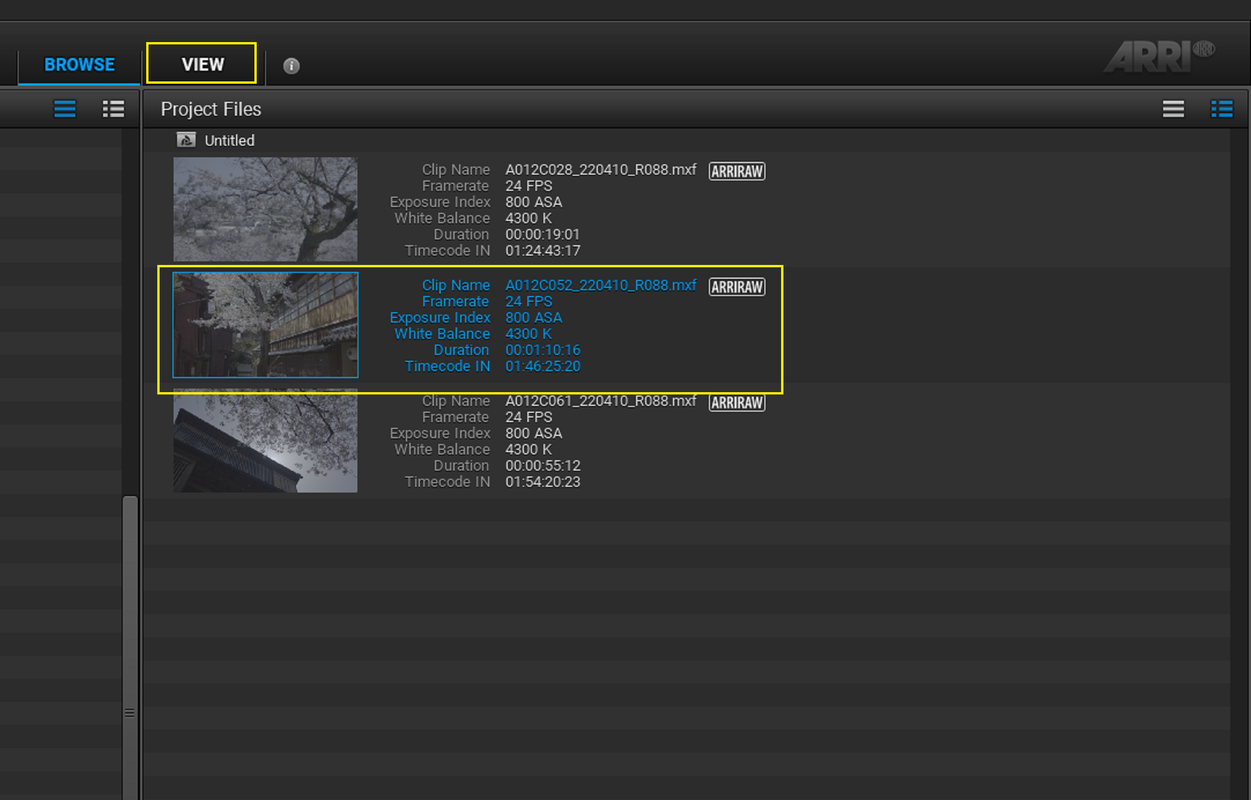Click duration value 00:00:19:01
The height and width of the screenshot is (800, 1251).
click(543, 234)
